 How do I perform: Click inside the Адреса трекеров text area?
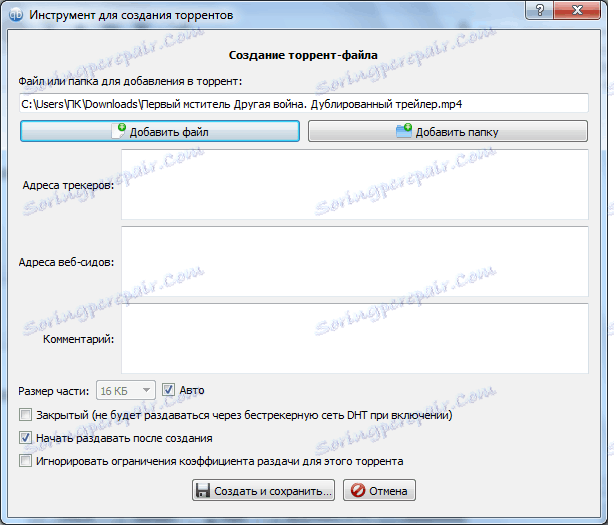point(355,184)
